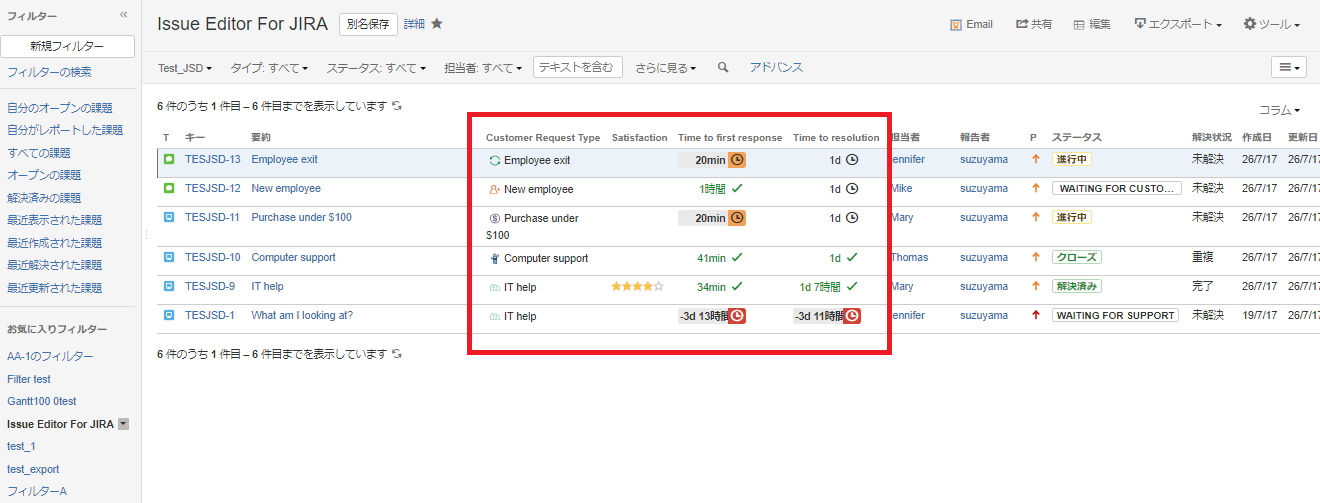Sort by Customer Request Type column header

point(543,137)
